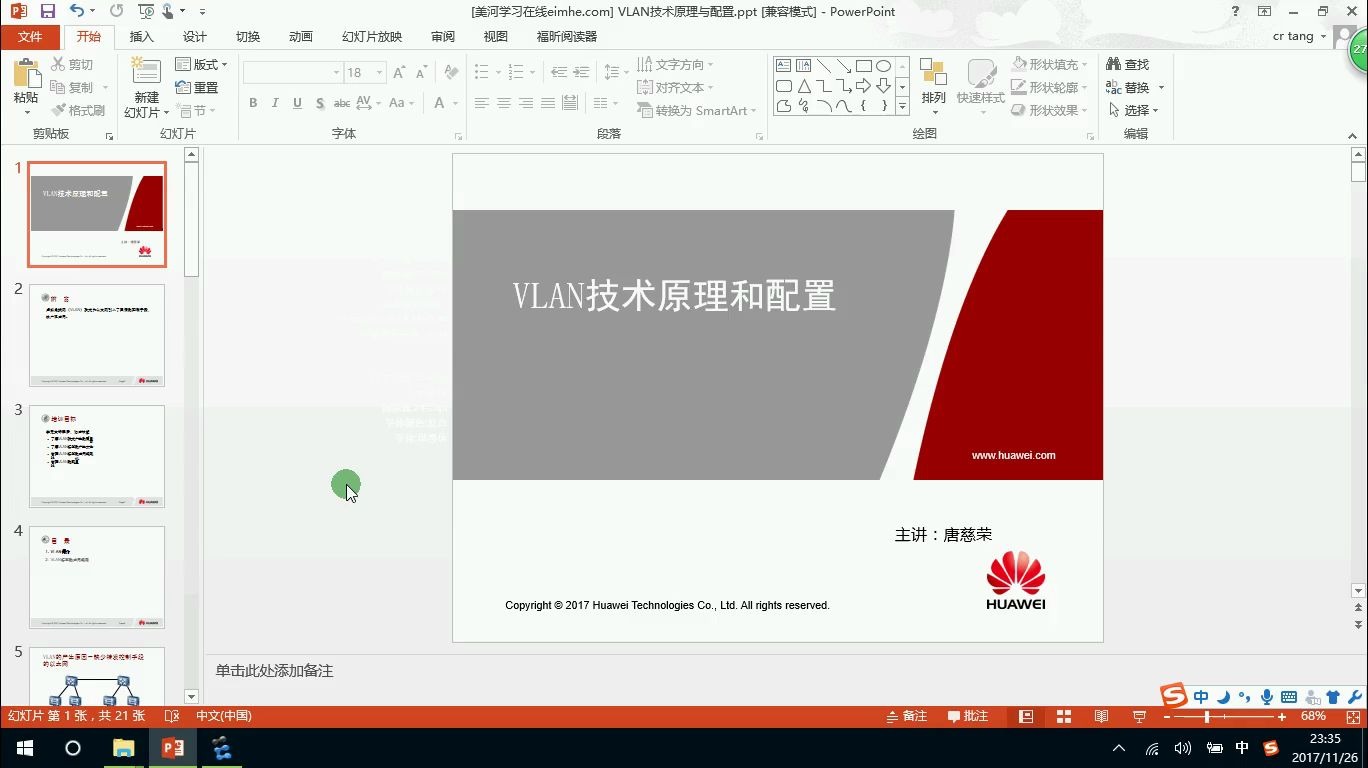Toggle Bold formatting
The width and height of the screenshot is (1368, 768).
pyautogui.click(x=253, y=103)
